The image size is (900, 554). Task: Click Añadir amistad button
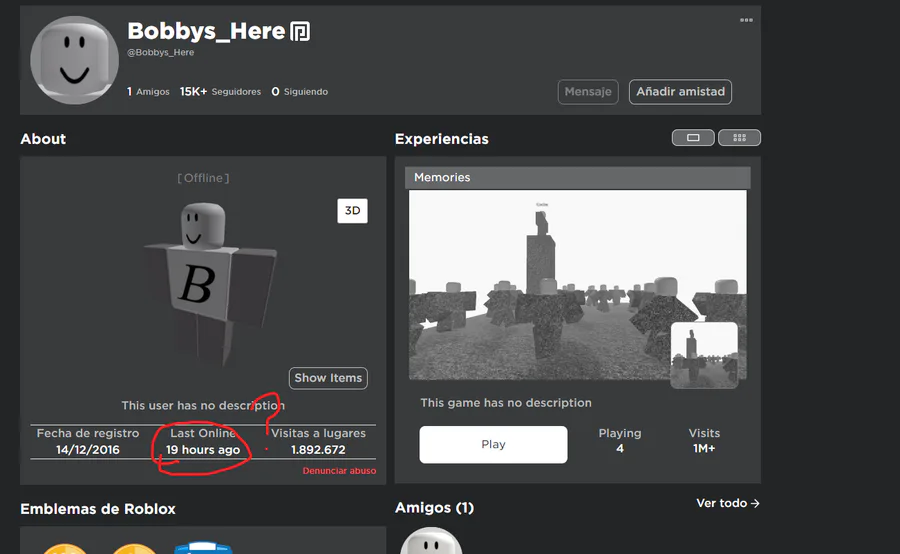pyautogui.click(x=680, y=92)
